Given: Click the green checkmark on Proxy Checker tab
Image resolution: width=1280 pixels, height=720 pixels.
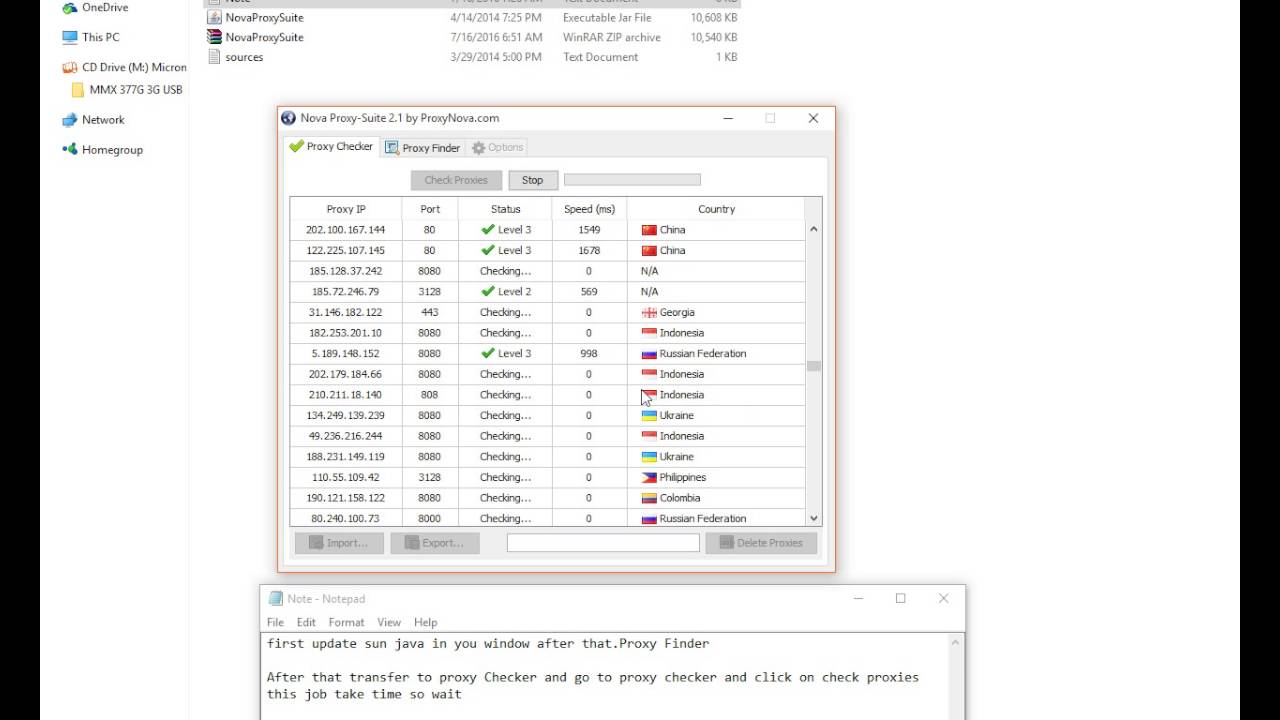Looking at the screenshot, I should (296, 146).
